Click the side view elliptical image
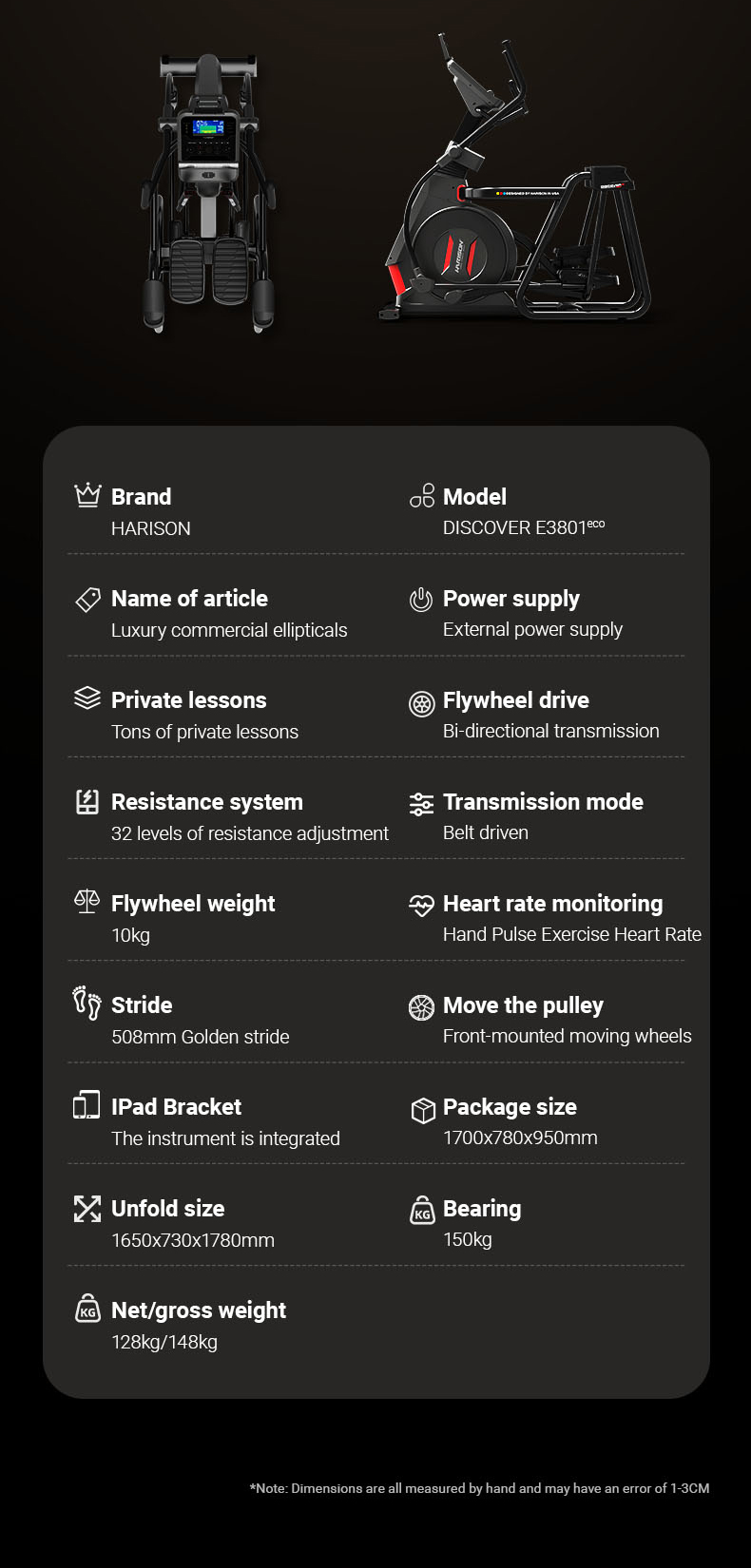Image resolution: width=751 pixels, height=1568 pixels. point(518,190)
